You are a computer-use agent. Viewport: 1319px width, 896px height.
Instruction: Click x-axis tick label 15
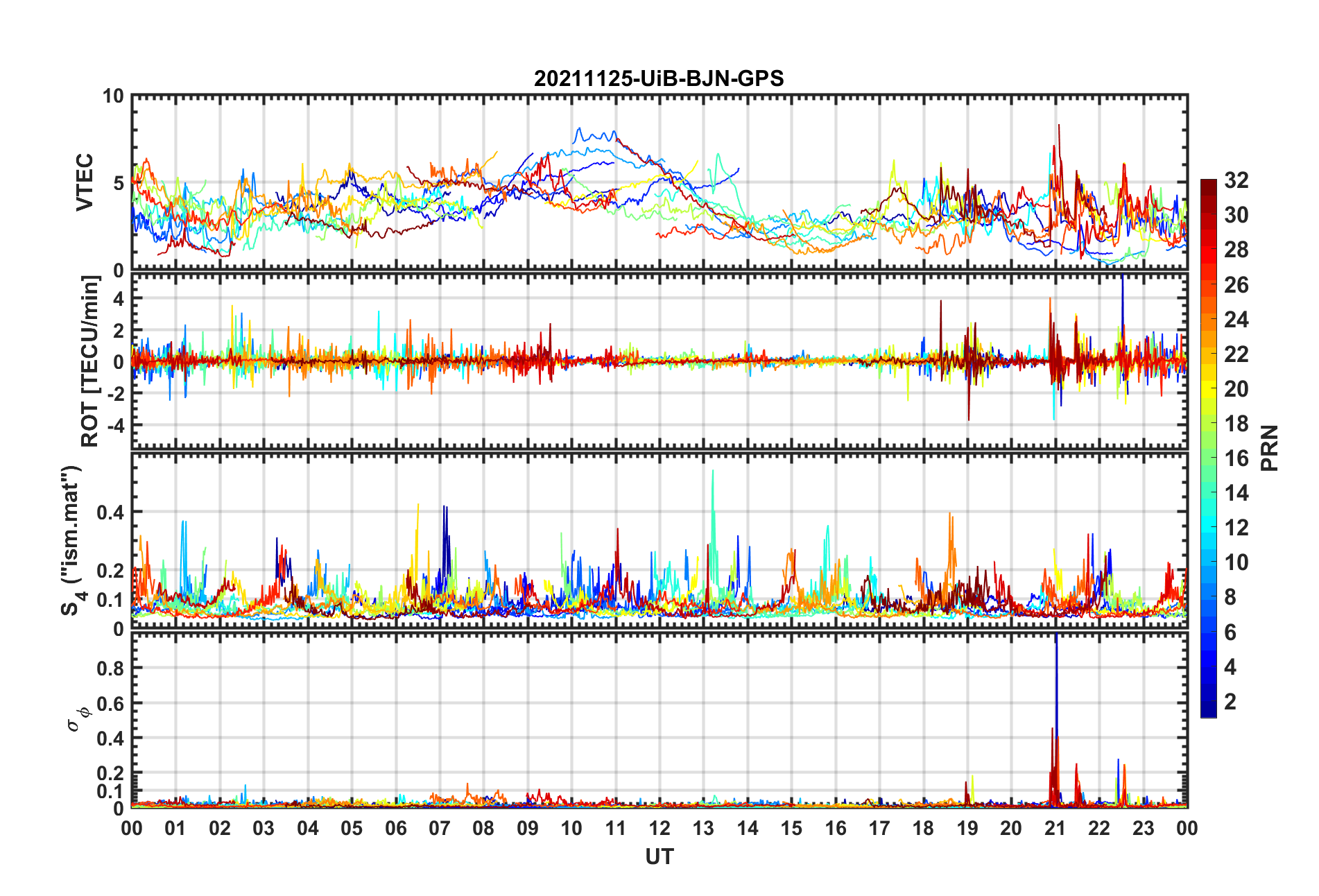click(791, 829)
